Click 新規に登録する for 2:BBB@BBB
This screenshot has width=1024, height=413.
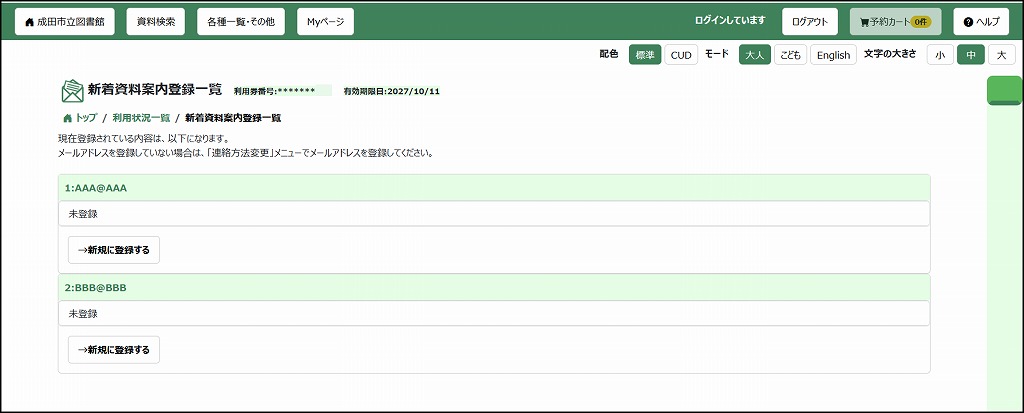pos(114,350)
